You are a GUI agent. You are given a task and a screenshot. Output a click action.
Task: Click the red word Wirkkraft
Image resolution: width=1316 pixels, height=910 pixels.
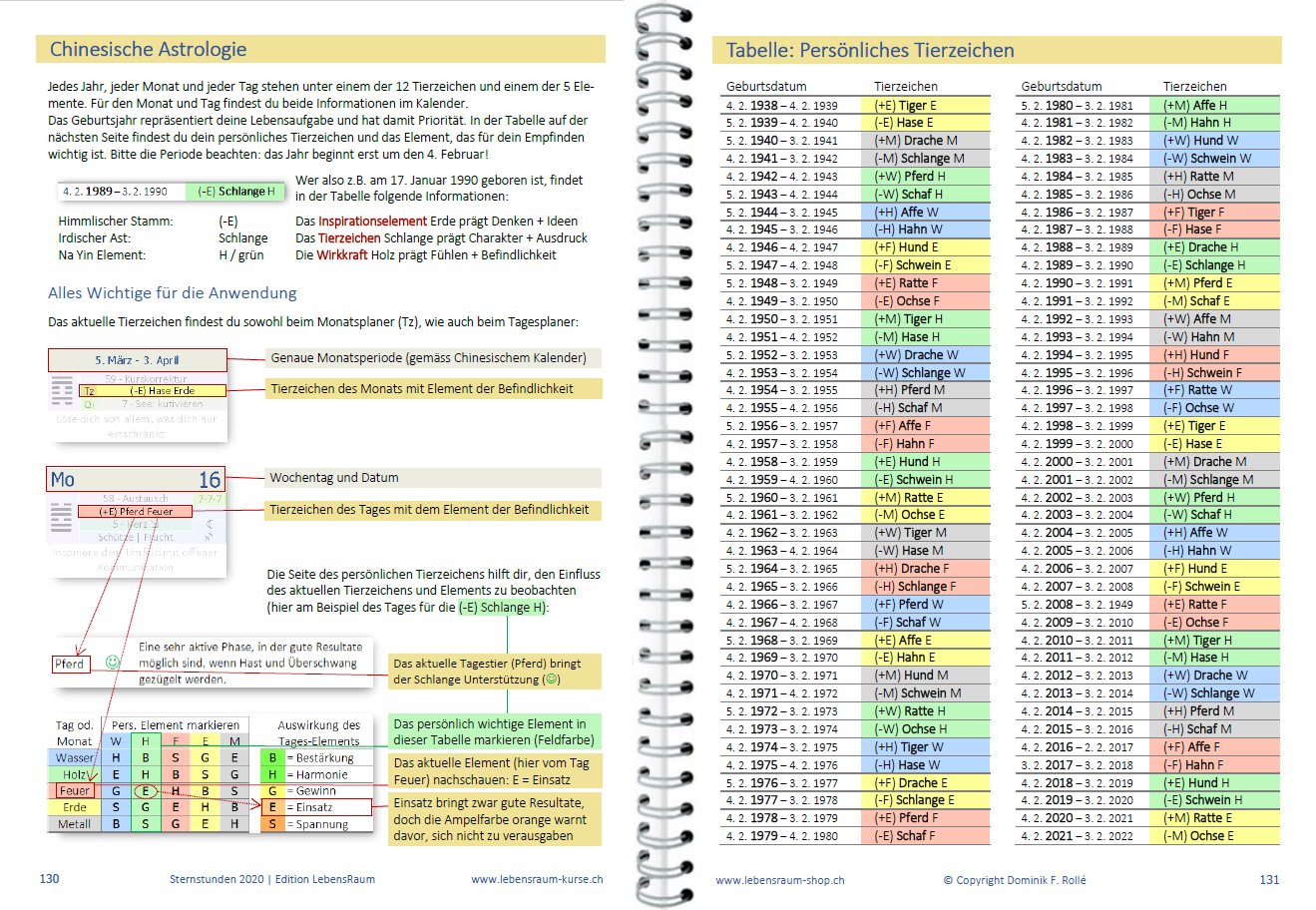[x=342, y=254]
